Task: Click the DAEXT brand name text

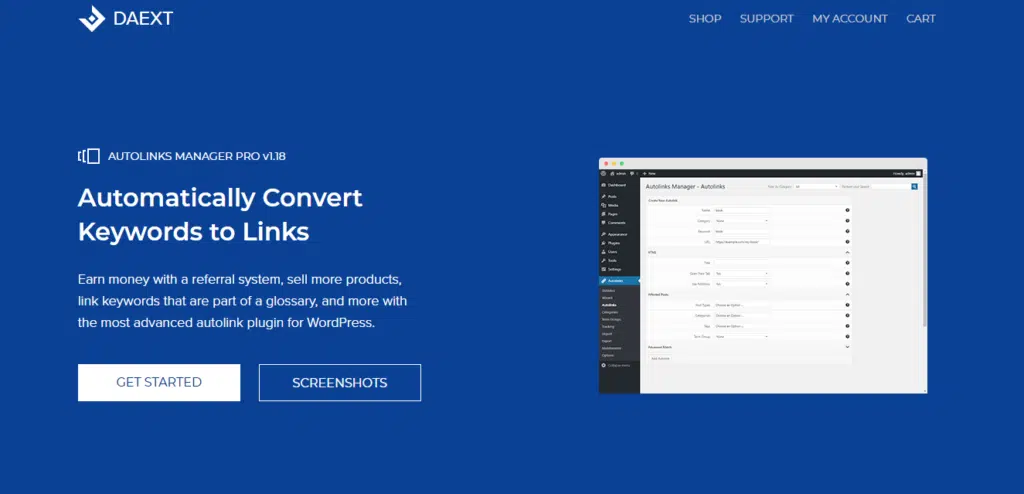Action: 143,19
